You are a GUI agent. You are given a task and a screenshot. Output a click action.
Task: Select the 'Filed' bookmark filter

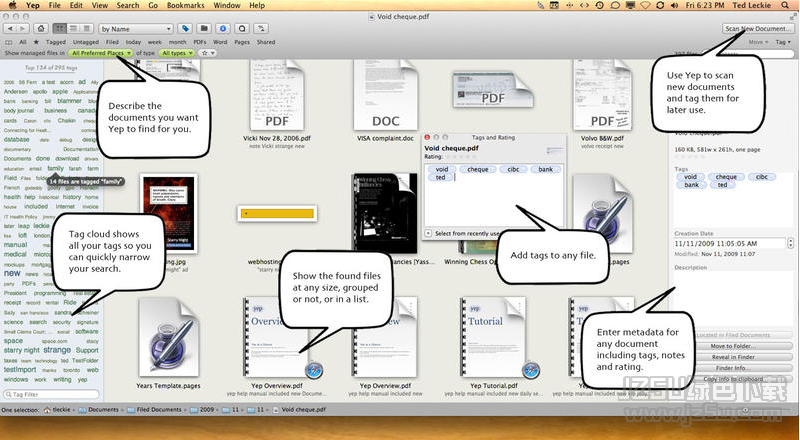112,42
